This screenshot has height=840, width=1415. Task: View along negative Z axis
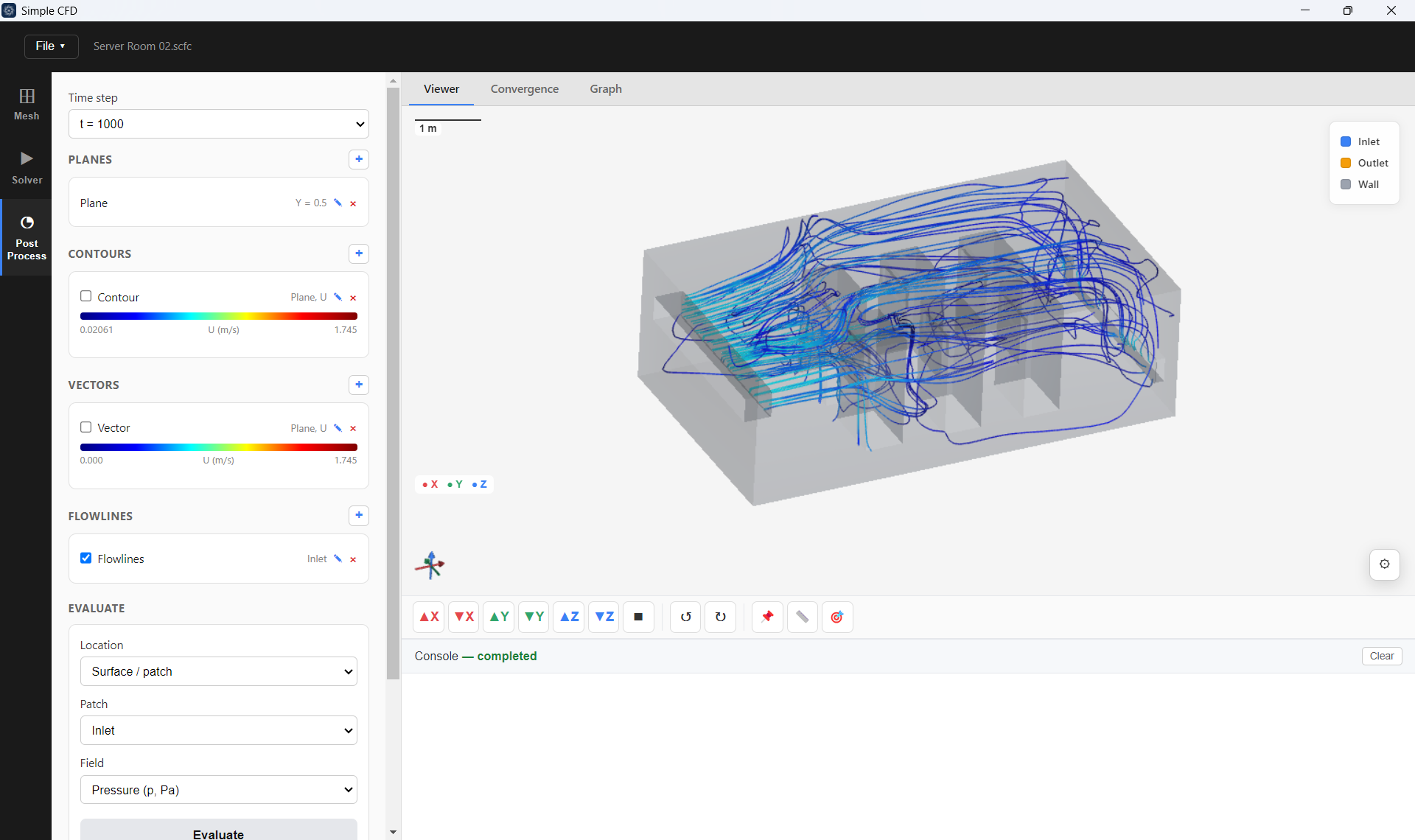pos(604,617)
